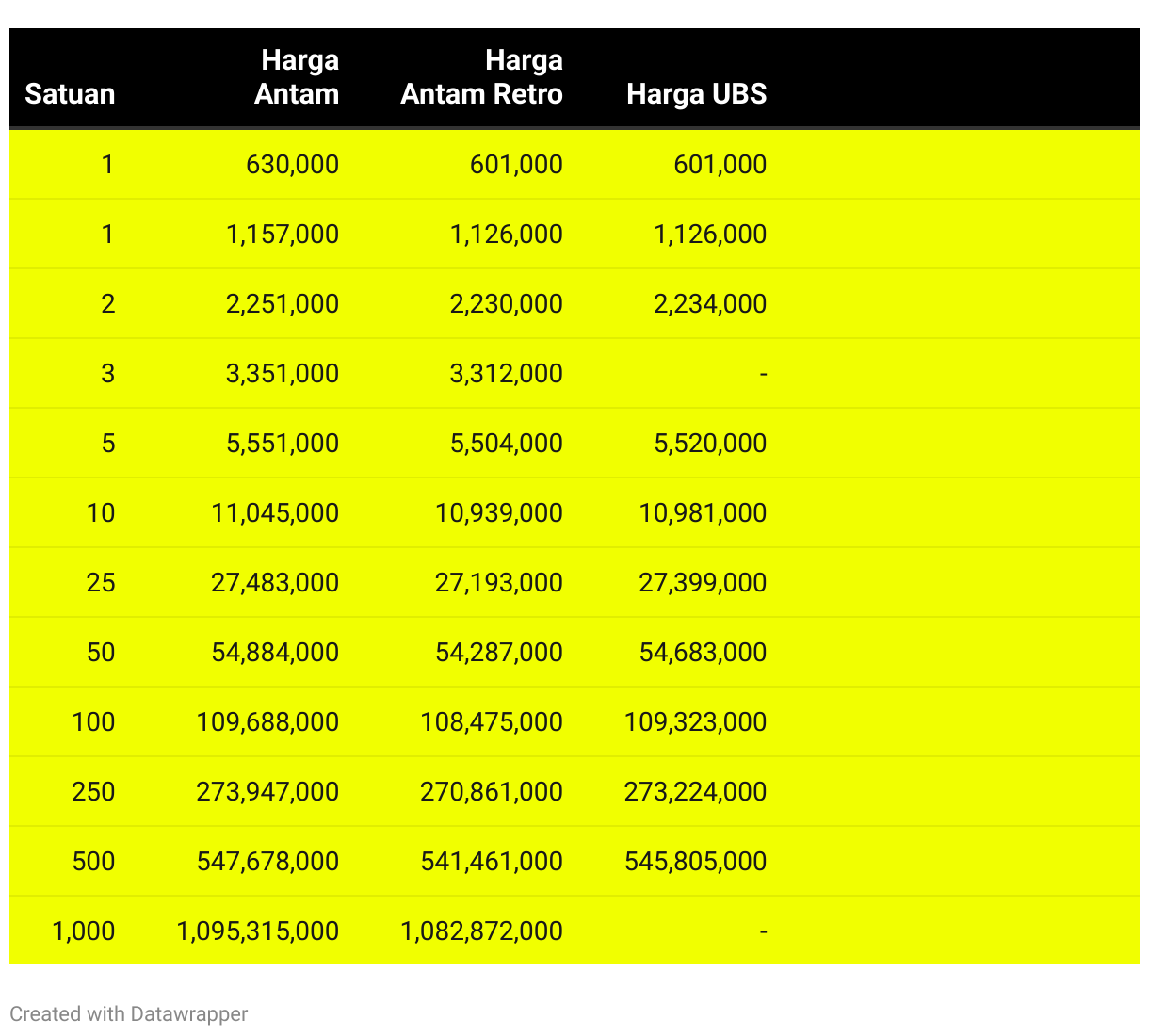Viewport: 1149px width, 1036px height.
Task: Click 1,126,000 in the Harga UBS column
Action: coord(711,235)
